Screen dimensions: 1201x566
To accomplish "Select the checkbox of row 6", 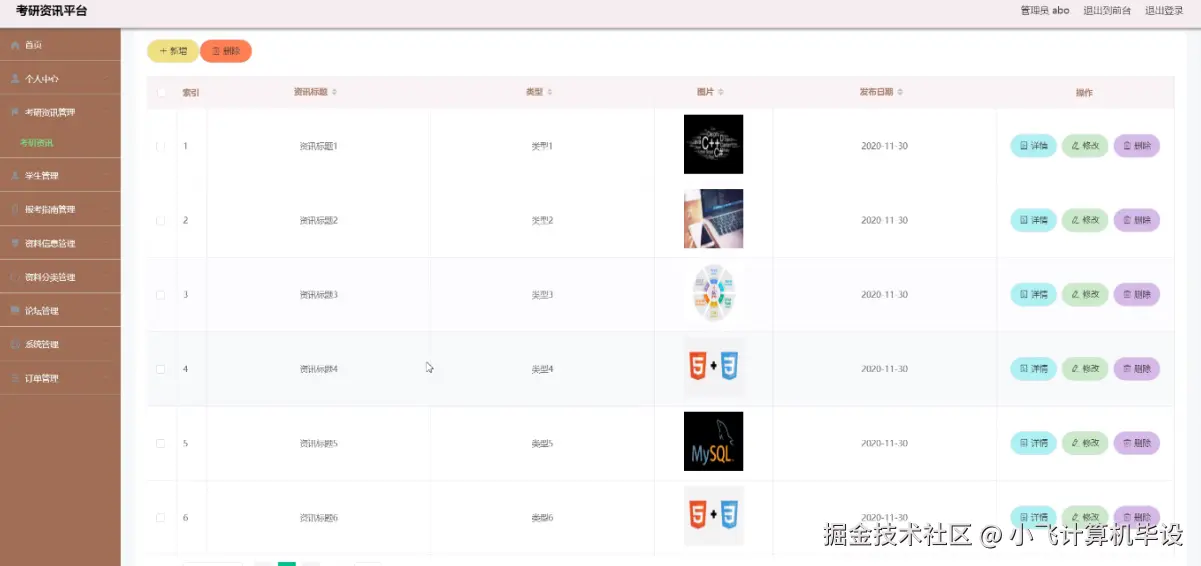I will pyautogui.click(x=160, y=517).
